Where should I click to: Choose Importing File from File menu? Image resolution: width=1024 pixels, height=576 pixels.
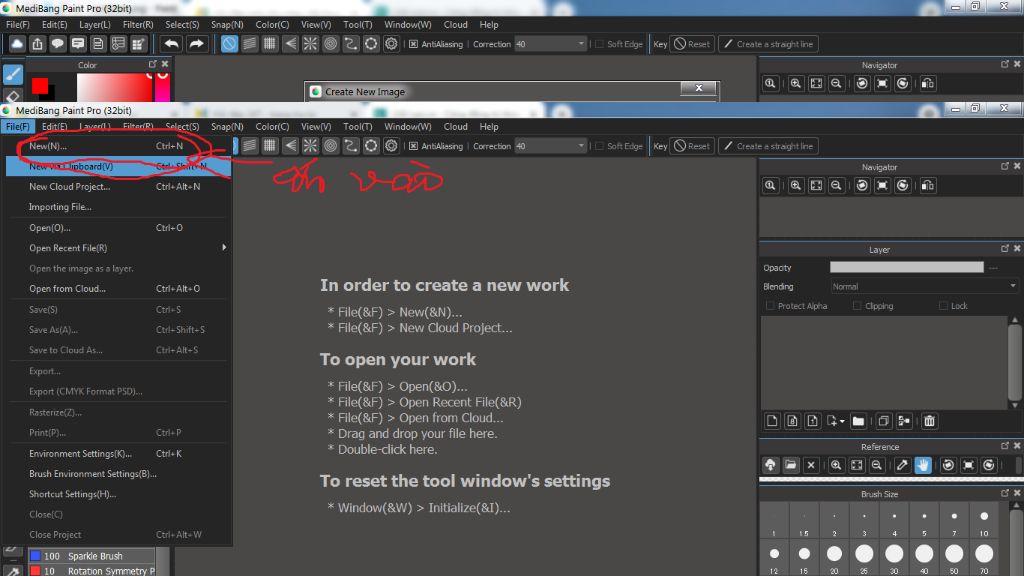click(118, 207)
